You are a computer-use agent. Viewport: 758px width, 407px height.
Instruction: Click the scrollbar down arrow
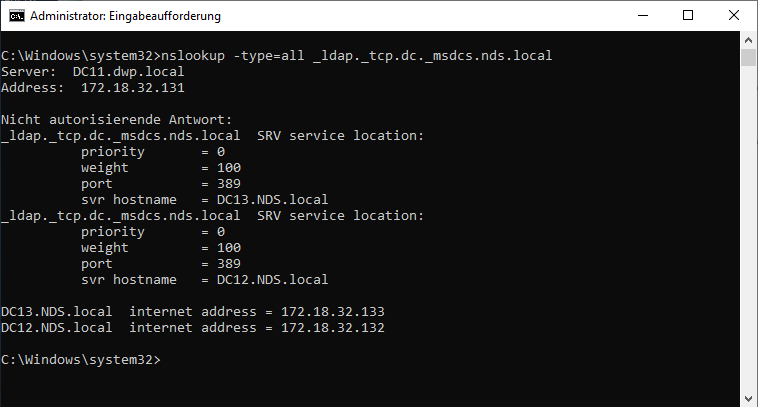tap(748, 397)
